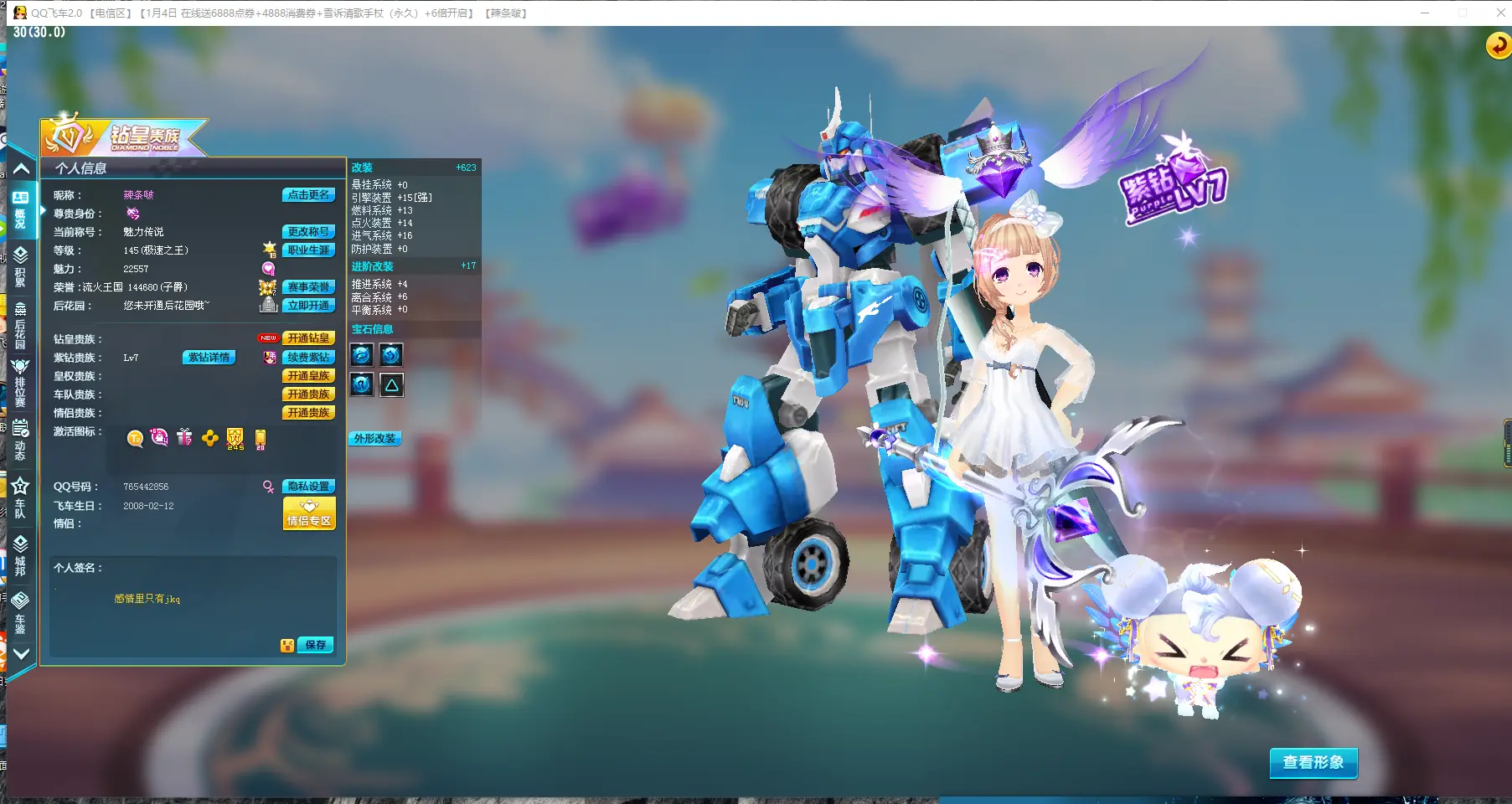Click the 引擎装置 +15[强] row
The height and width of the screenshot is (804, 1512).
pyautogui.click(x=392, y=198)
